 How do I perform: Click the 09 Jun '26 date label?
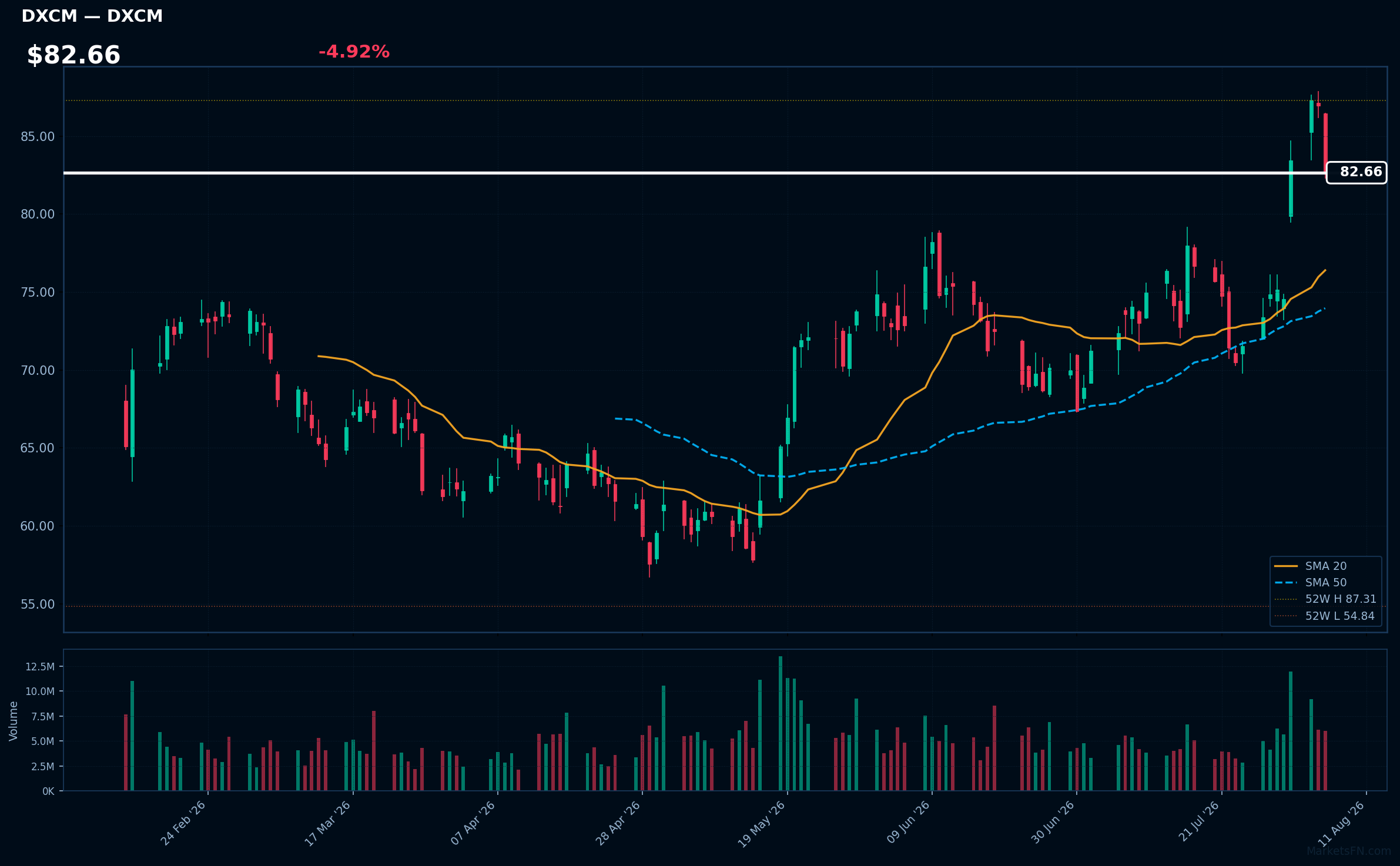[x=908, y=823]
